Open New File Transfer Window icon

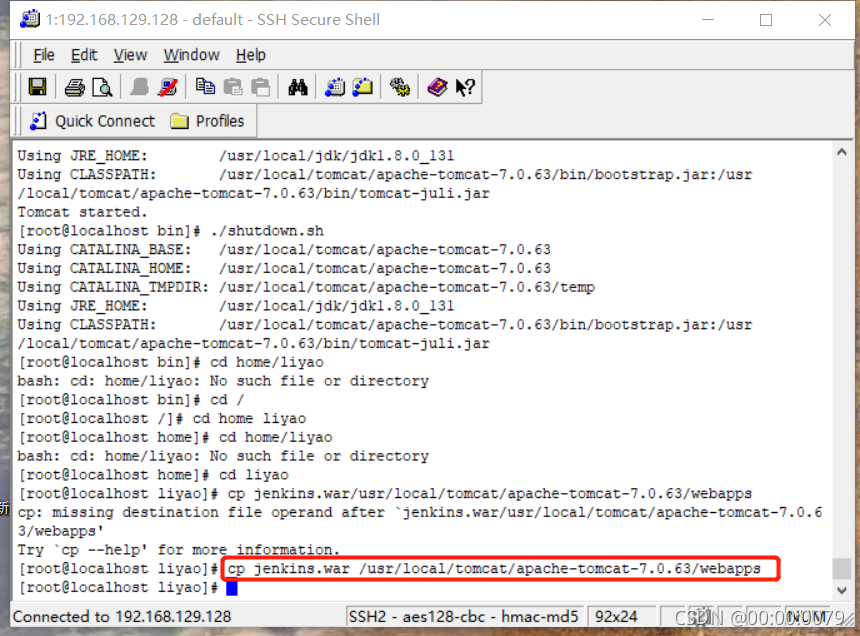pos(363,87)
